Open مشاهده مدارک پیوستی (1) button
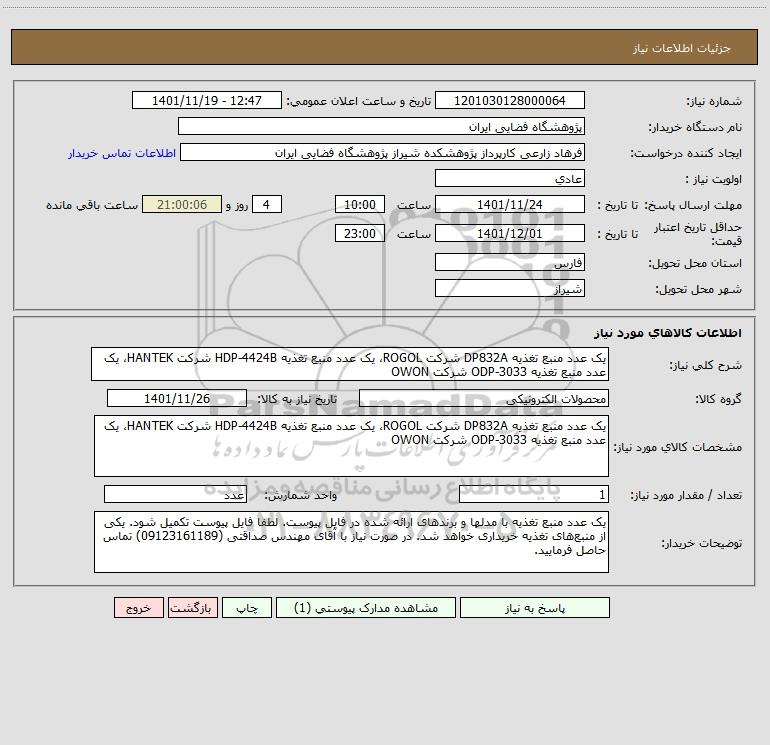The image size is (770, 745). 366,607
